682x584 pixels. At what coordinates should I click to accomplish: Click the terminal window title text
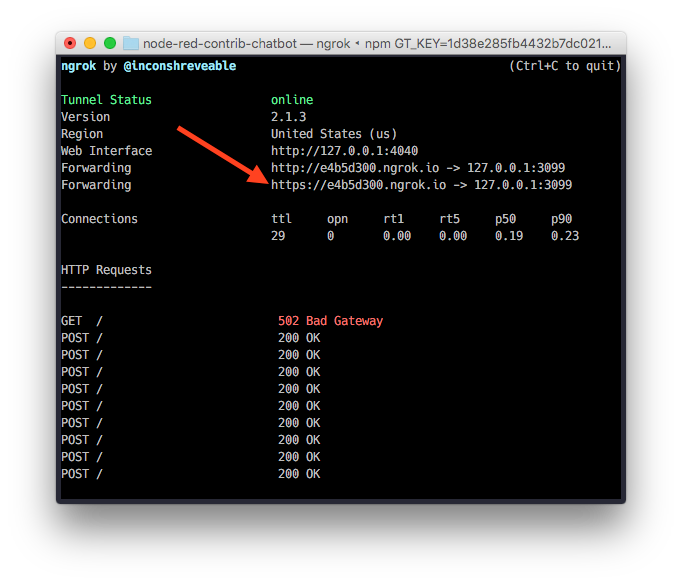pos(377,43)
